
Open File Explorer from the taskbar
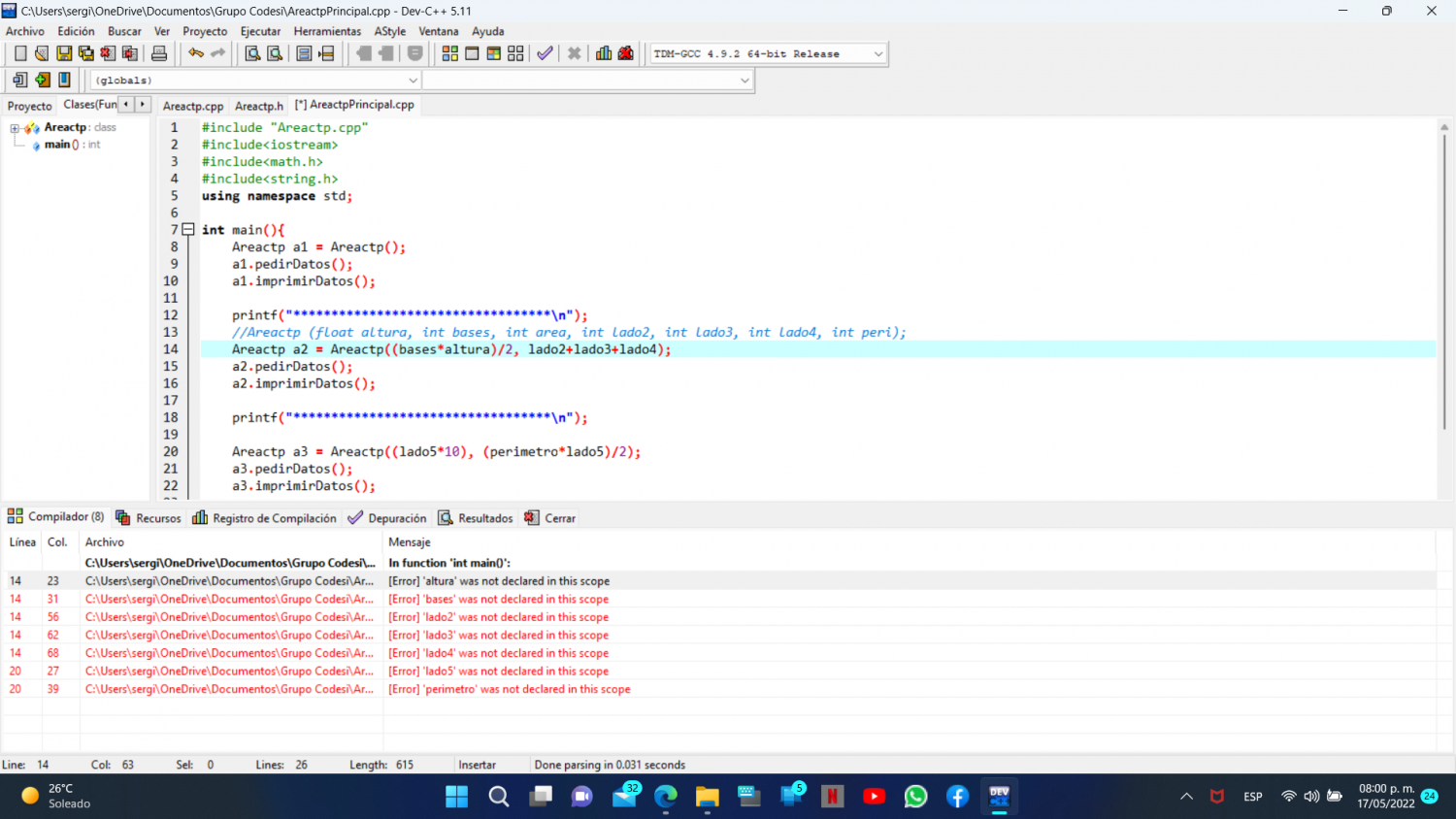click(707, 797)
